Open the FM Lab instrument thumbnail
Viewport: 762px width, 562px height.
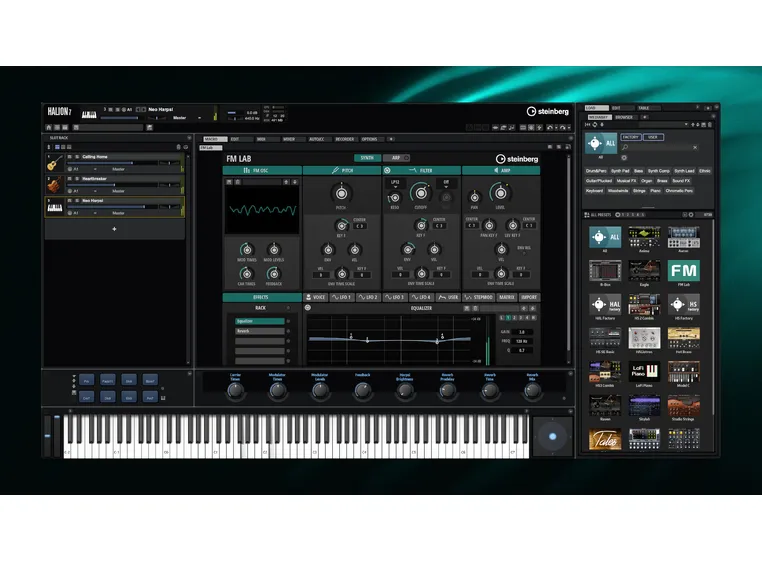tap(683, 271)
